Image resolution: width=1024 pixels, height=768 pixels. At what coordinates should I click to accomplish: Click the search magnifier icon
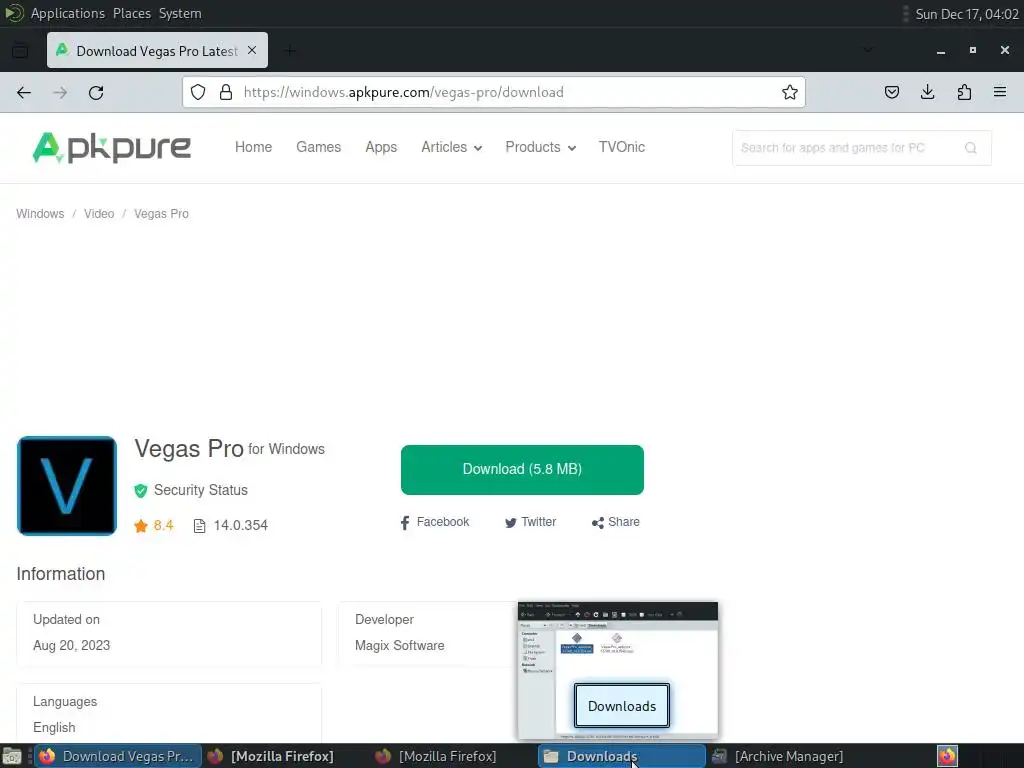pos(970,148)
